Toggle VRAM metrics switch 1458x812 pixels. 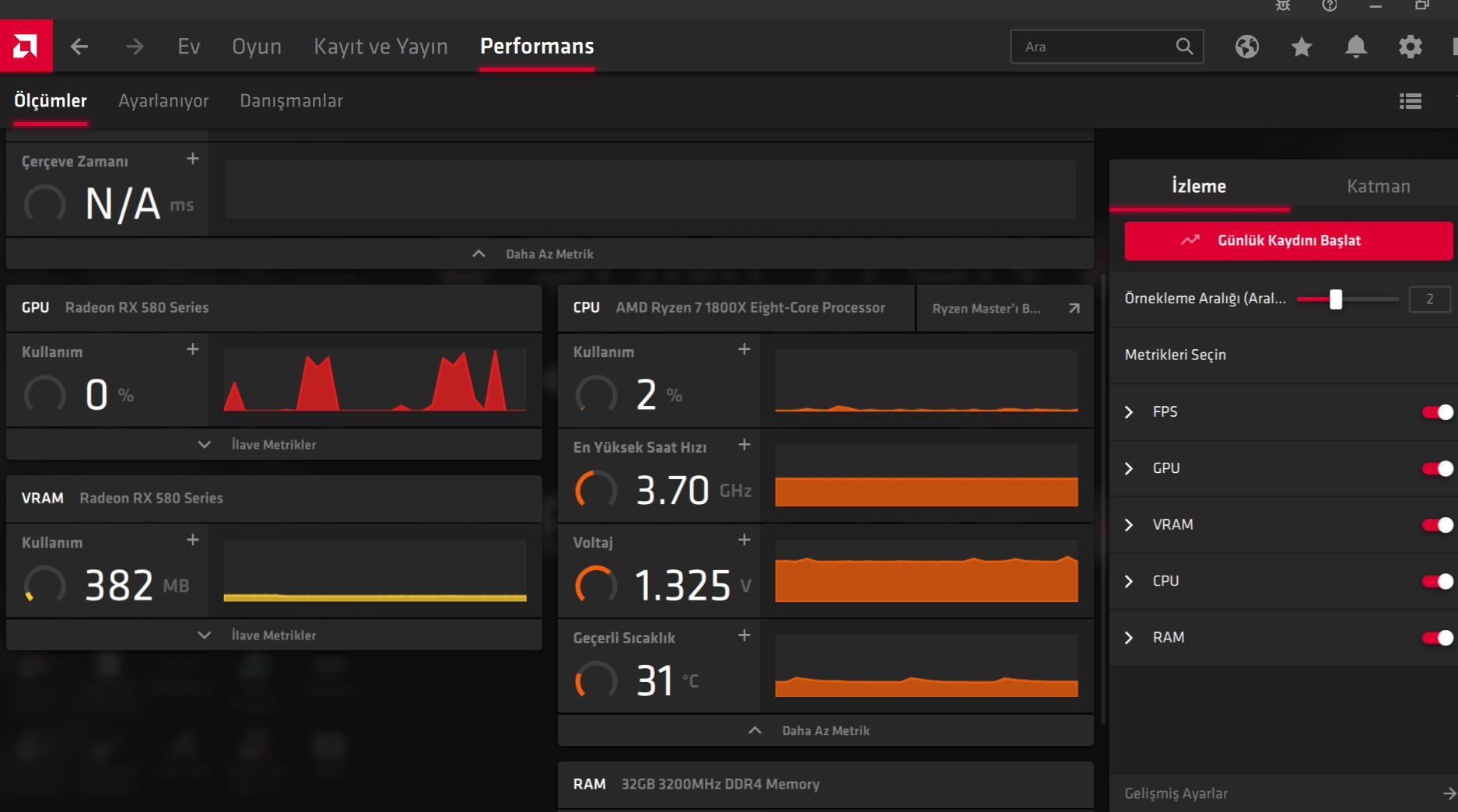coord(1438,525)
